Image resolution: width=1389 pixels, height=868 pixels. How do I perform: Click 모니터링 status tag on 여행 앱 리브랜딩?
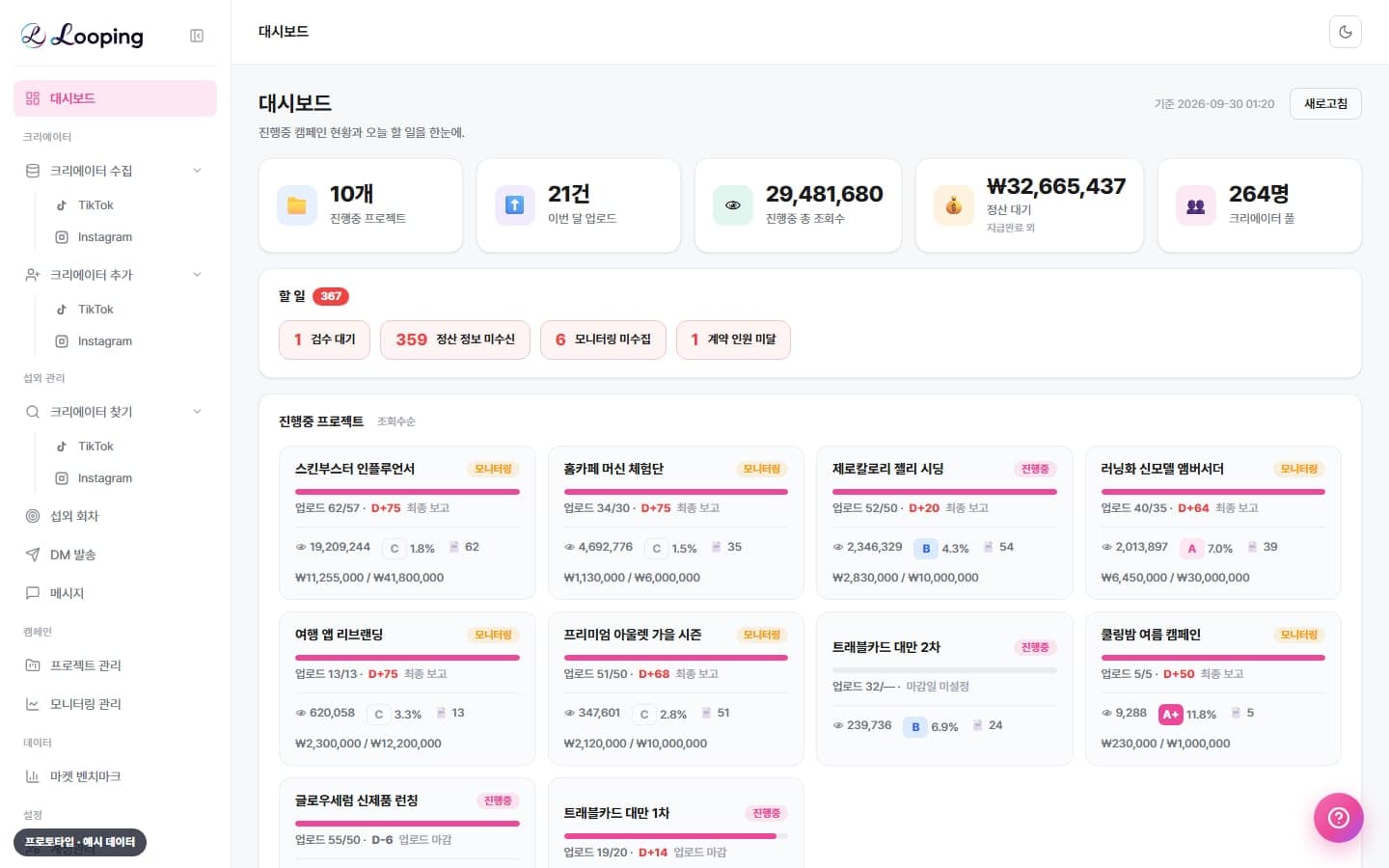(x=493, y=635)
